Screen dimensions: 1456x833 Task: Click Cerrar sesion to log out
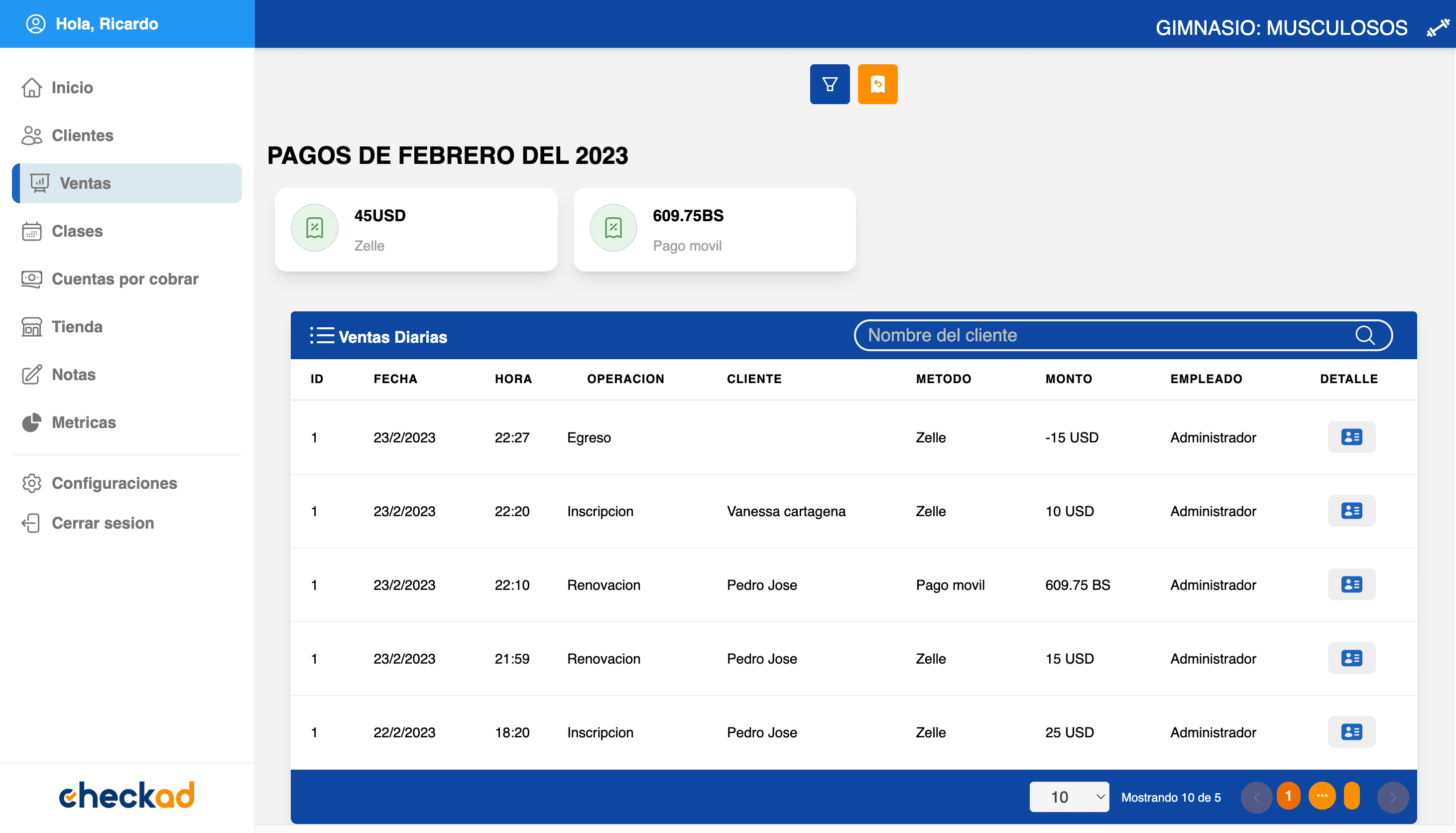tap(102, 522)
